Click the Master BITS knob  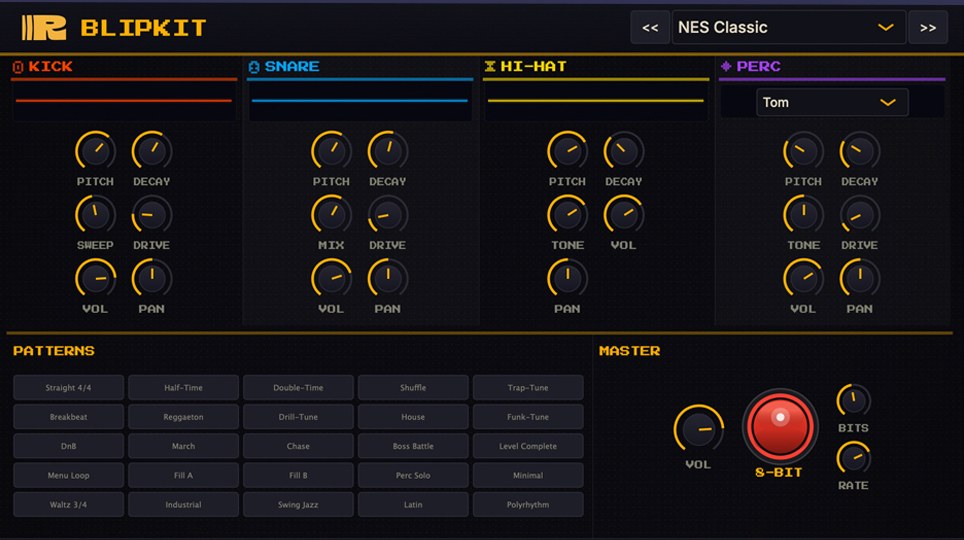pos(853,401)
